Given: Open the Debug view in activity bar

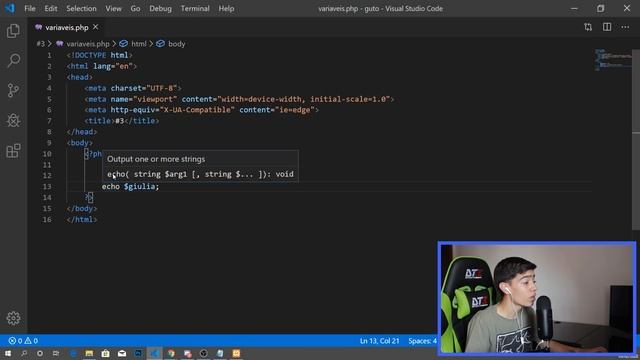Looking at the screenshot, I should coord(13,120).
